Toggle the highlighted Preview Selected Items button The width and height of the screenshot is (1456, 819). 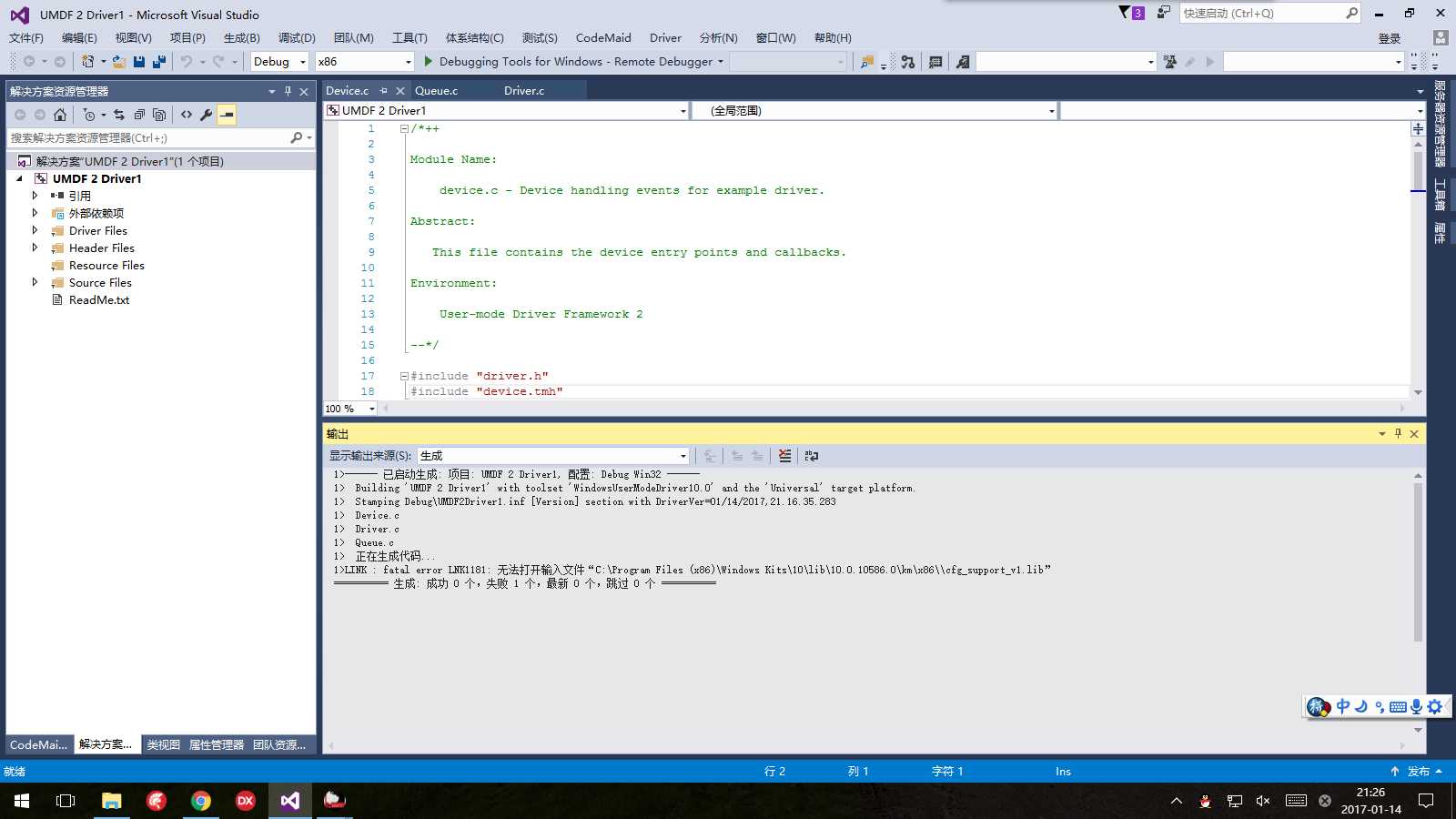227,115
